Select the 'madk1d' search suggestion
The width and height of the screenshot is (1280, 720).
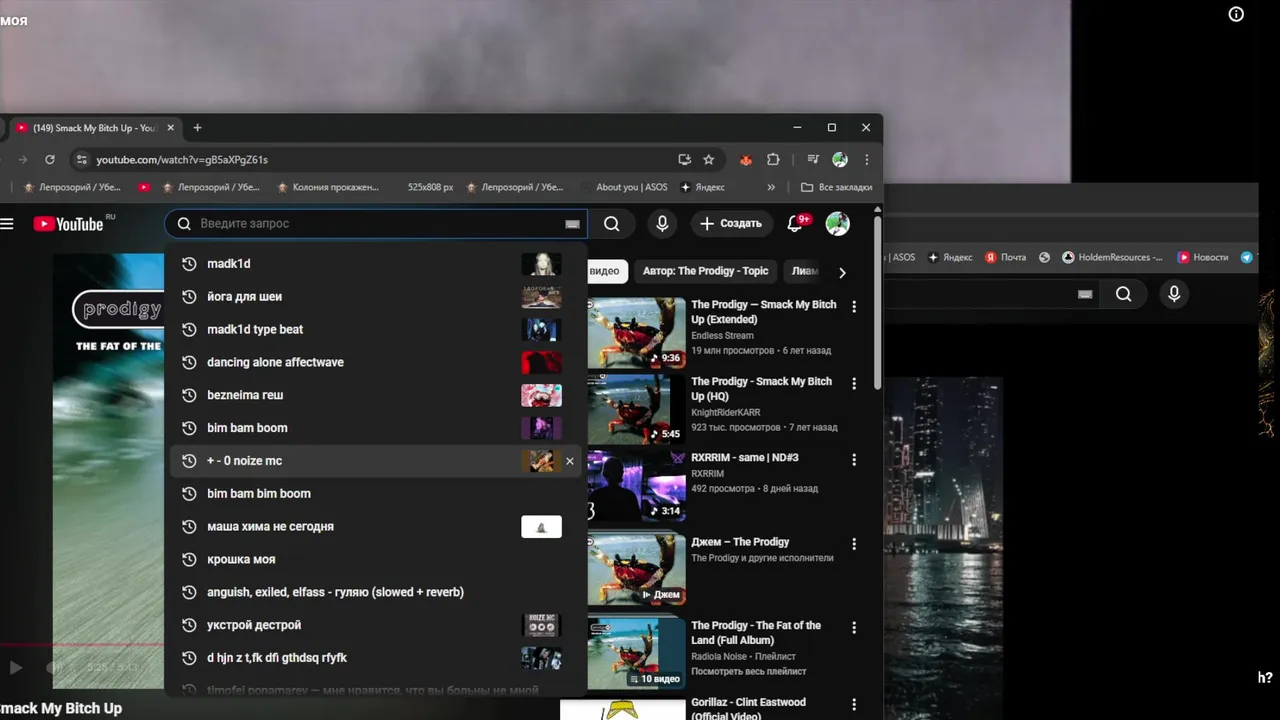click(x=375, y=264)
